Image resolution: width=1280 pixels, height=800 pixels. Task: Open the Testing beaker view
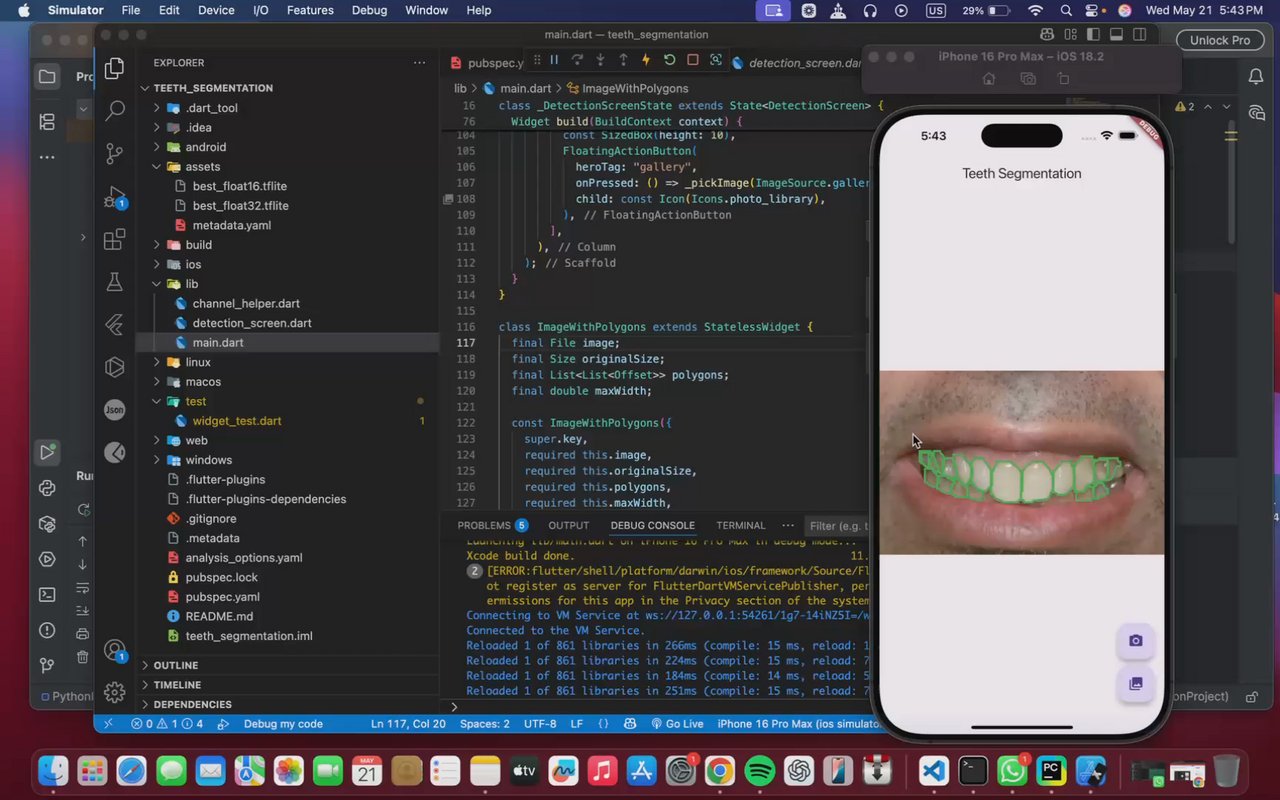[x=115, y=283]
